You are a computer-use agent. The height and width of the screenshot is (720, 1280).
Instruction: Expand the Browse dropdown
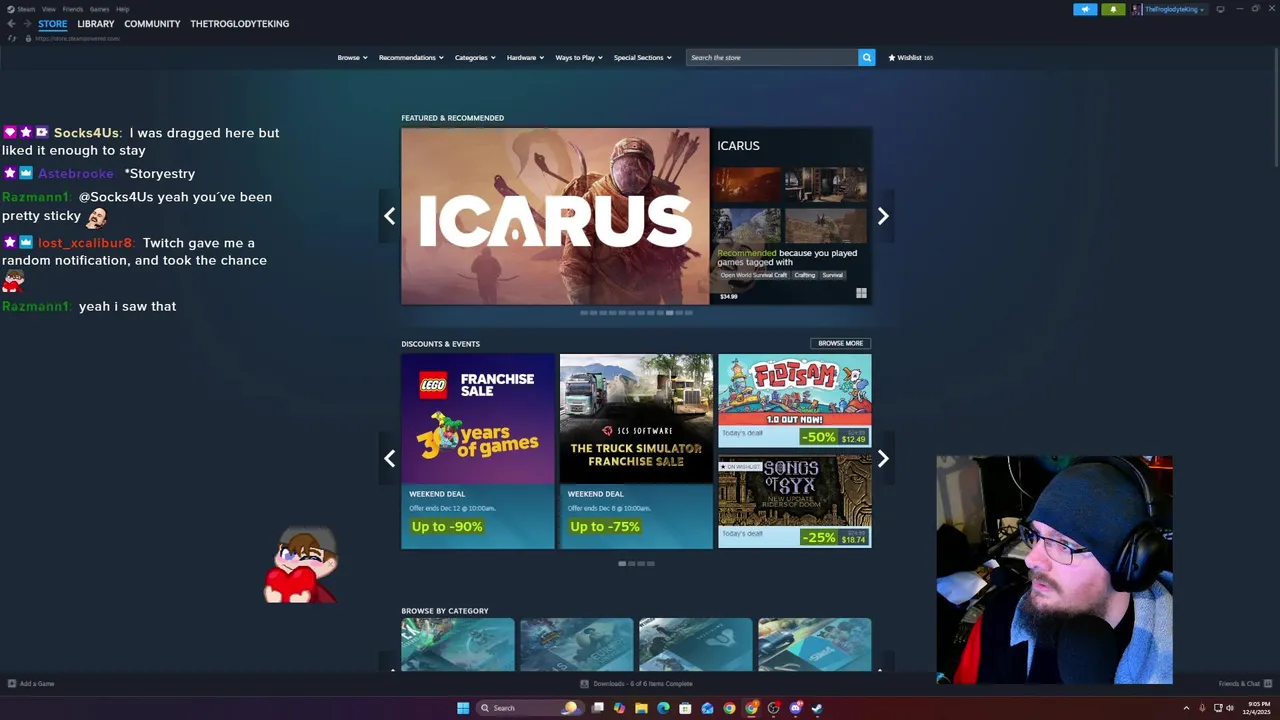[x=352, y=57]
